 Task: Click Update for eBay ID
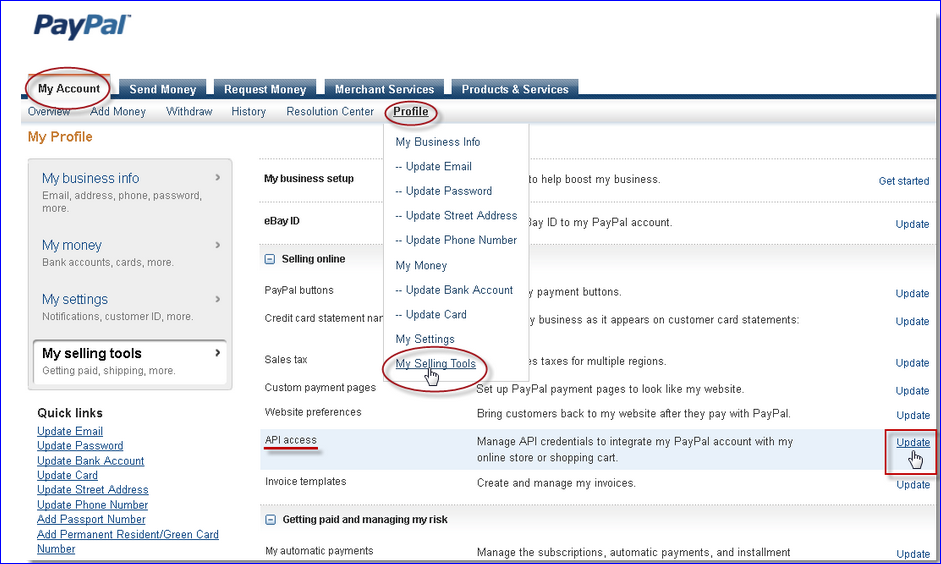pos(912,224)
